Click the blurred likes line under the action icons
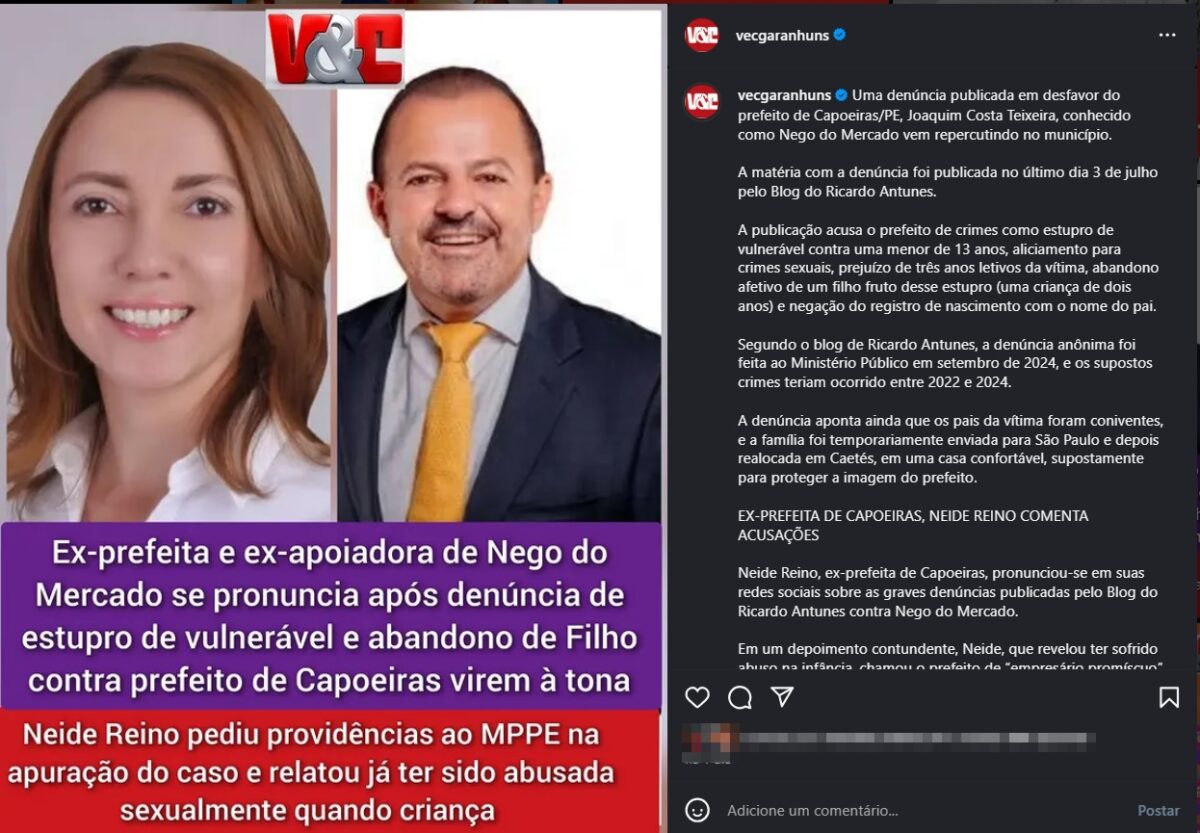This screenshot has height=833, width=1200. point(888,741)
